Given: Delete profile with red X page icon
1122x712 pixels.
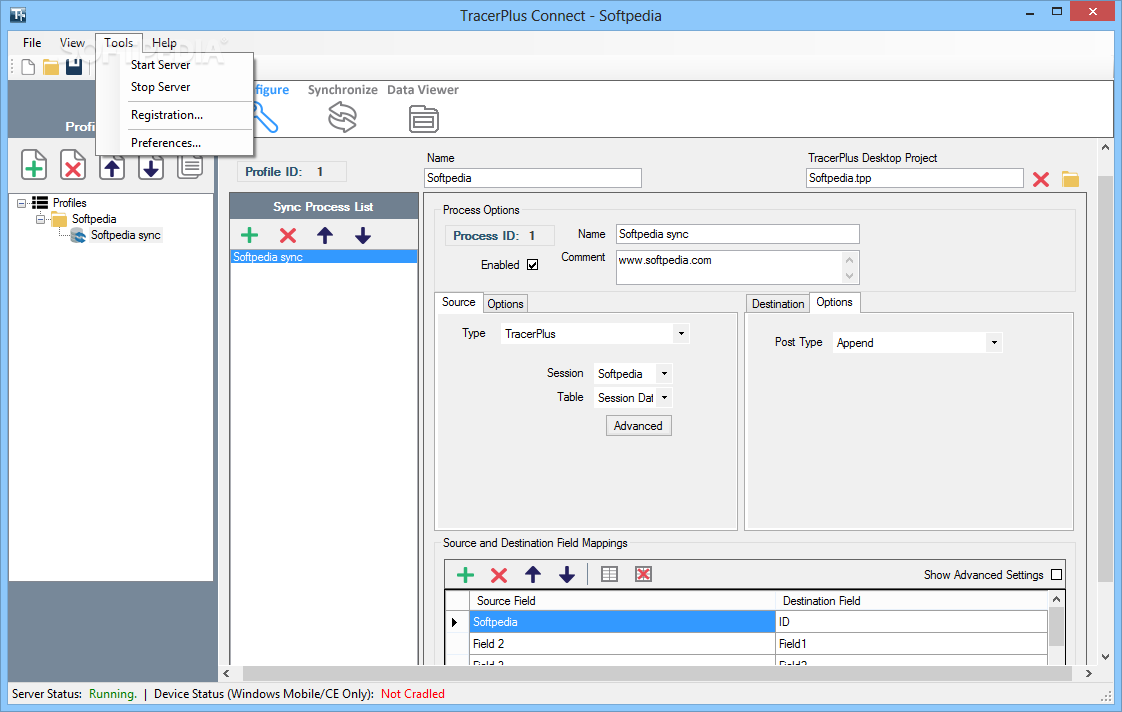Looking at the screenshot, I should (x=73, y=165).
